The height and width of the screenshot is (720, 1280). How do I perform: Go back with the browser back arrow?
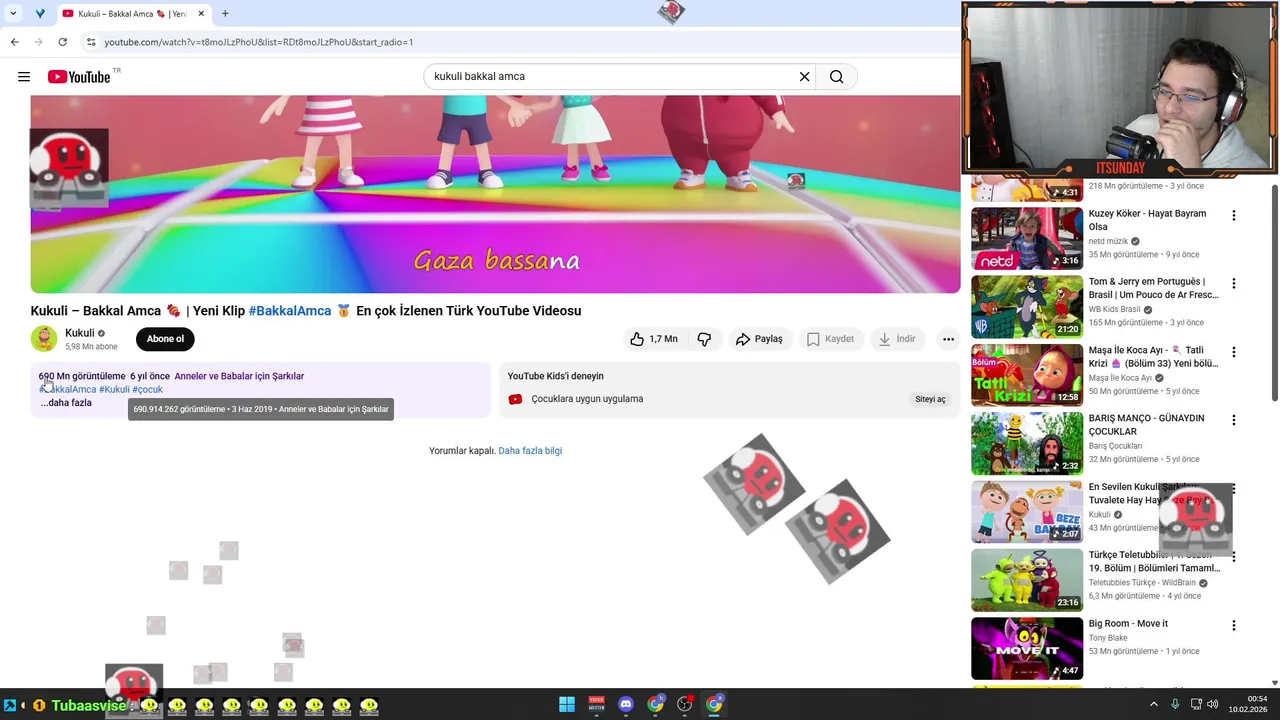point(14,42)
